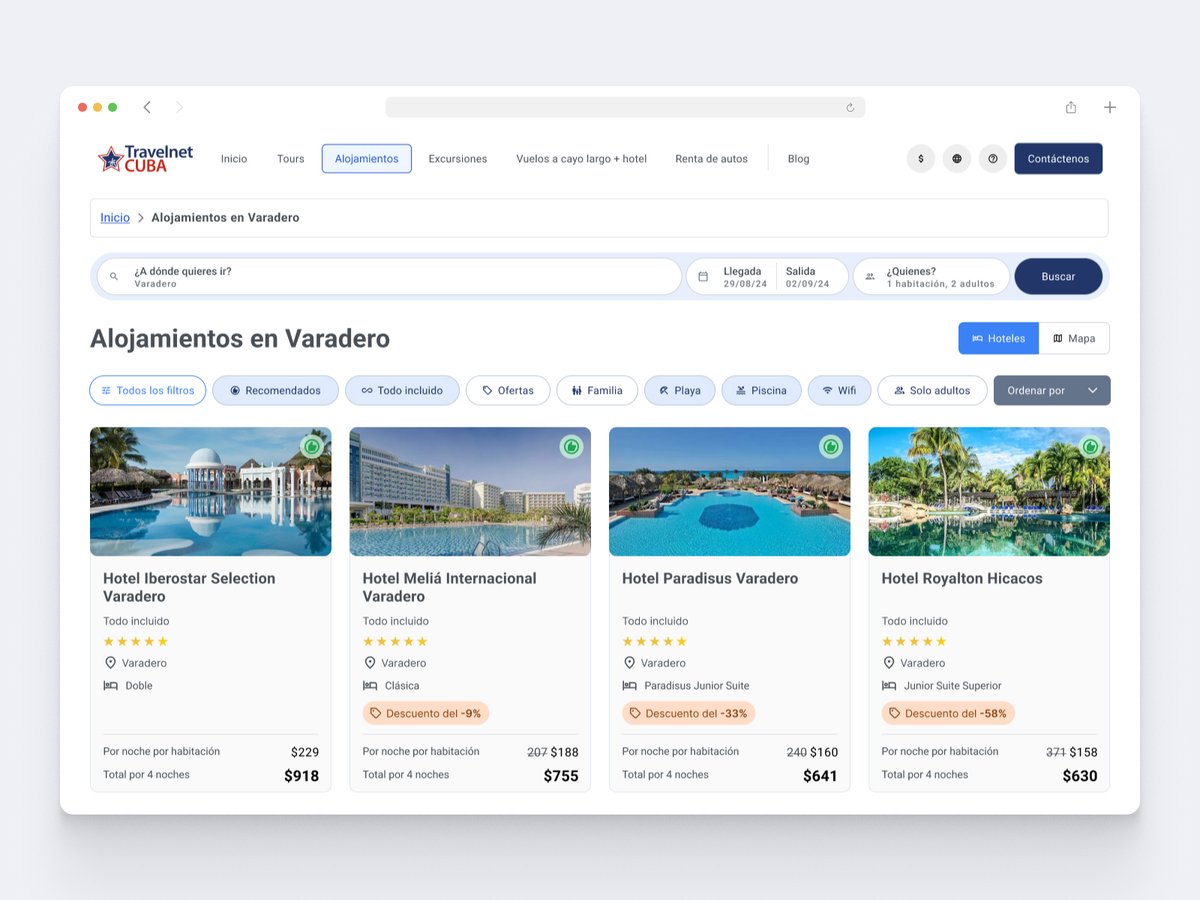
Task: Click recommended badge on Meliá Internacional photo
Action: [x=571, y=447]
